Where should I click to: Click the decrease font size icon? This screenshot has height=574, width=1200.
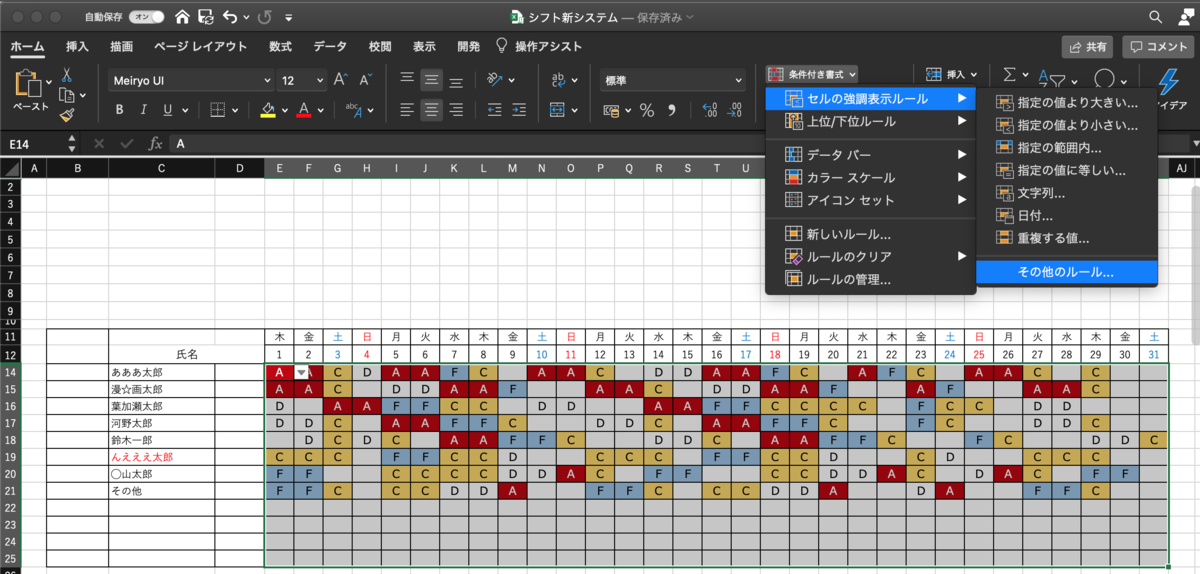(x=365, y=80)
